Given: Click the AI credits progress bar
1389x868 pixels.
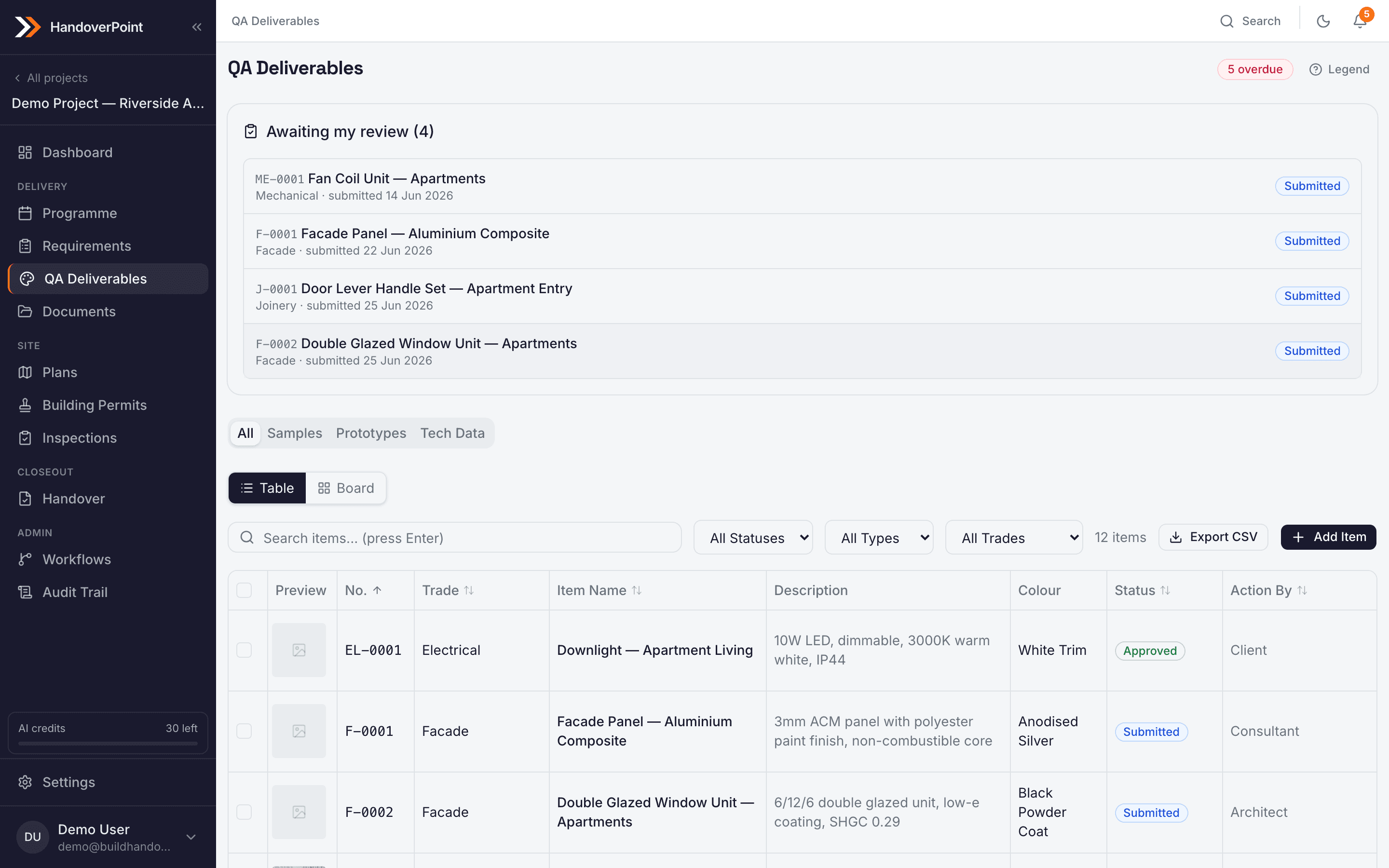Looking at the screenshot, I should (x=108, y=743).
